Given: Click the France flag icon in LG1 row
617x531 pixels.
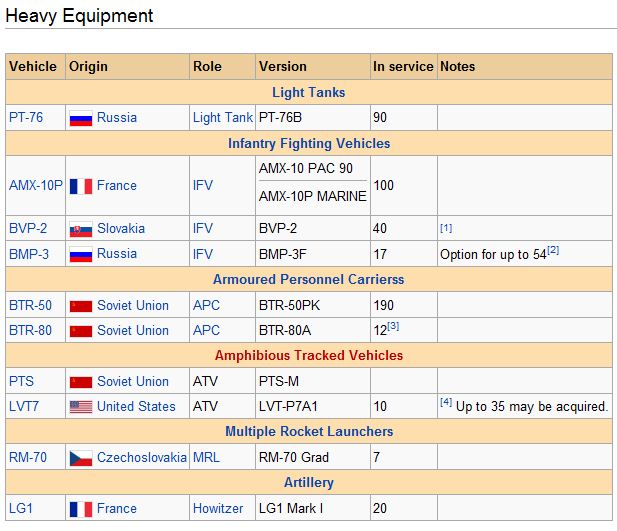Looking at the screenshot, I should pos(81,509).
